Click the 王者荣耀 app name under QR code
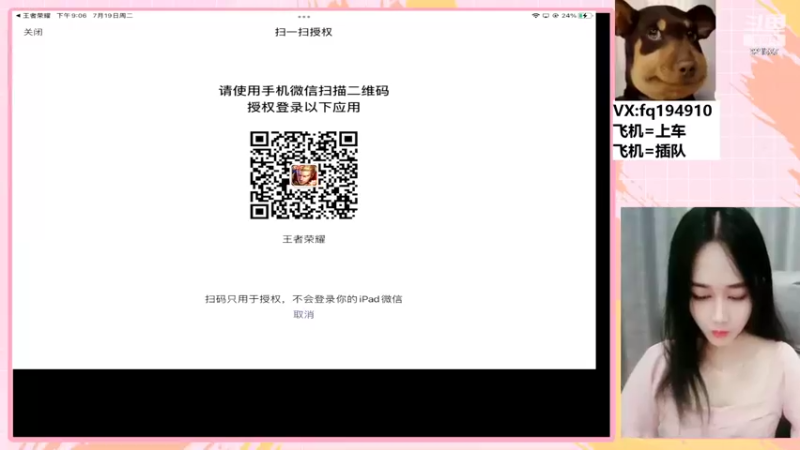 [304, 239]
